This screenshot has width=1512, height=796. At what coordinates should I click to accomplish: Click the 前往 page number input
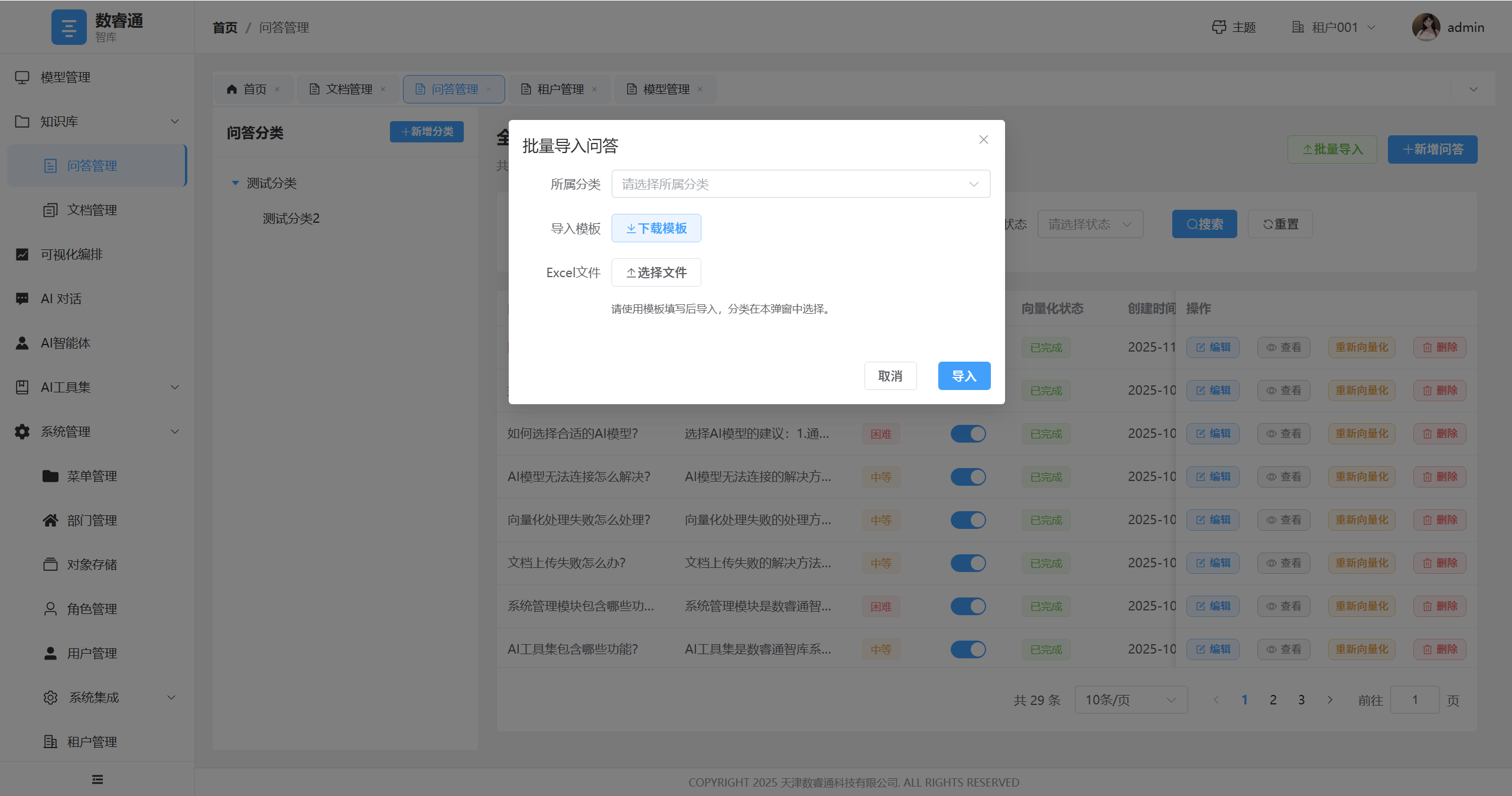[x=1415, y=700]
